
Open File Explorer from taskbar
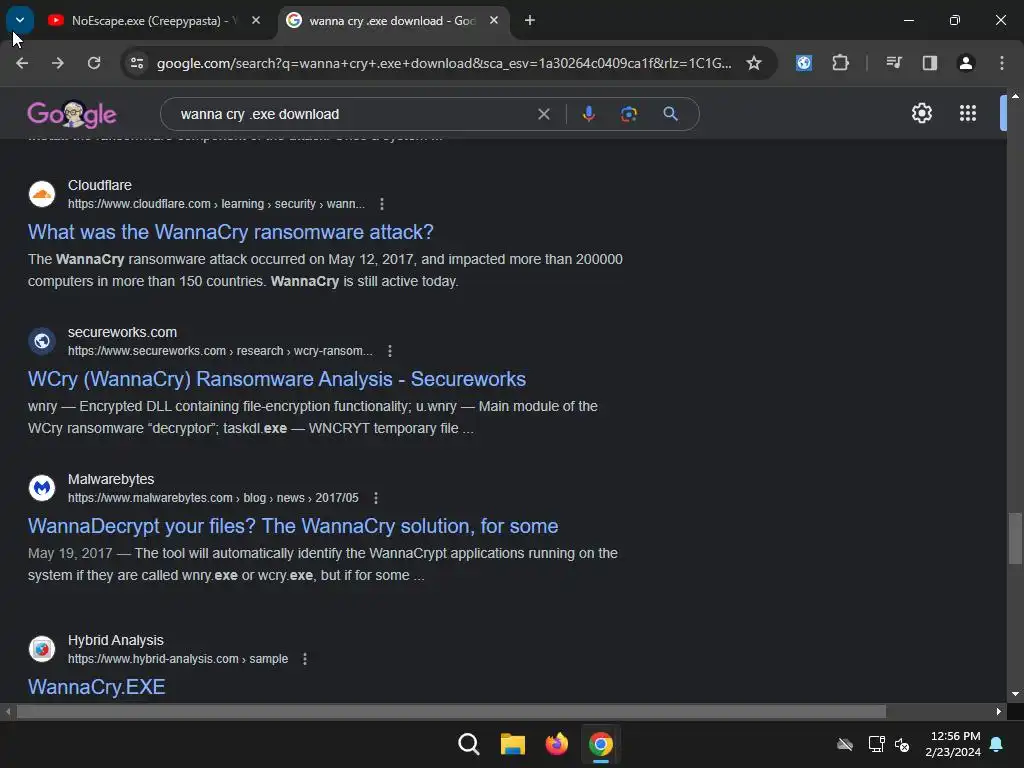(513, 744)
